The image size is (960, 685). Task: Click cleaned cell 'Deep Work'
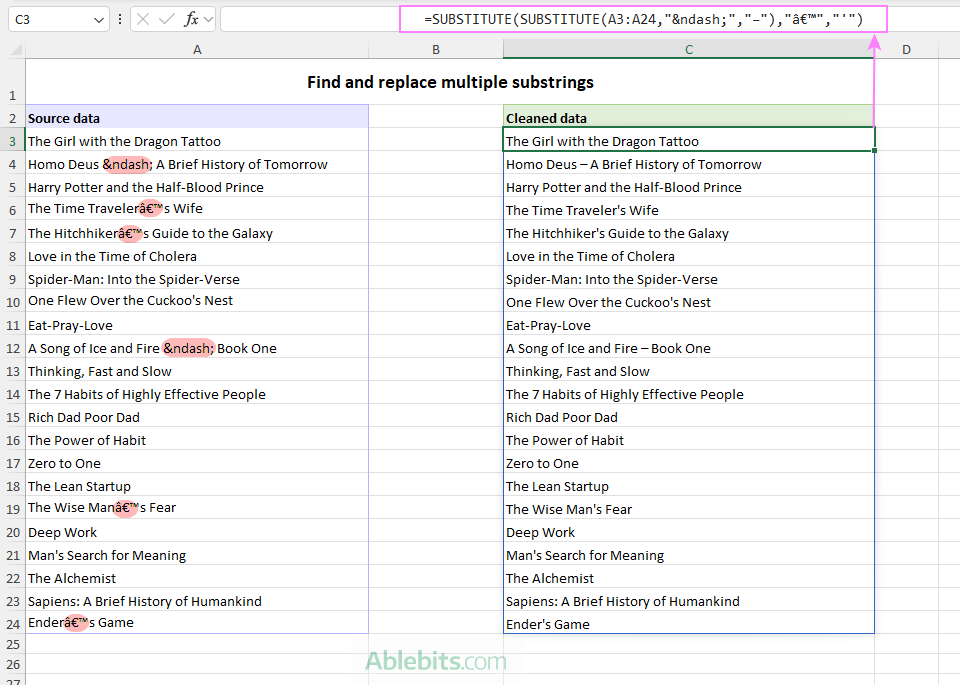[x=689, y=531]
